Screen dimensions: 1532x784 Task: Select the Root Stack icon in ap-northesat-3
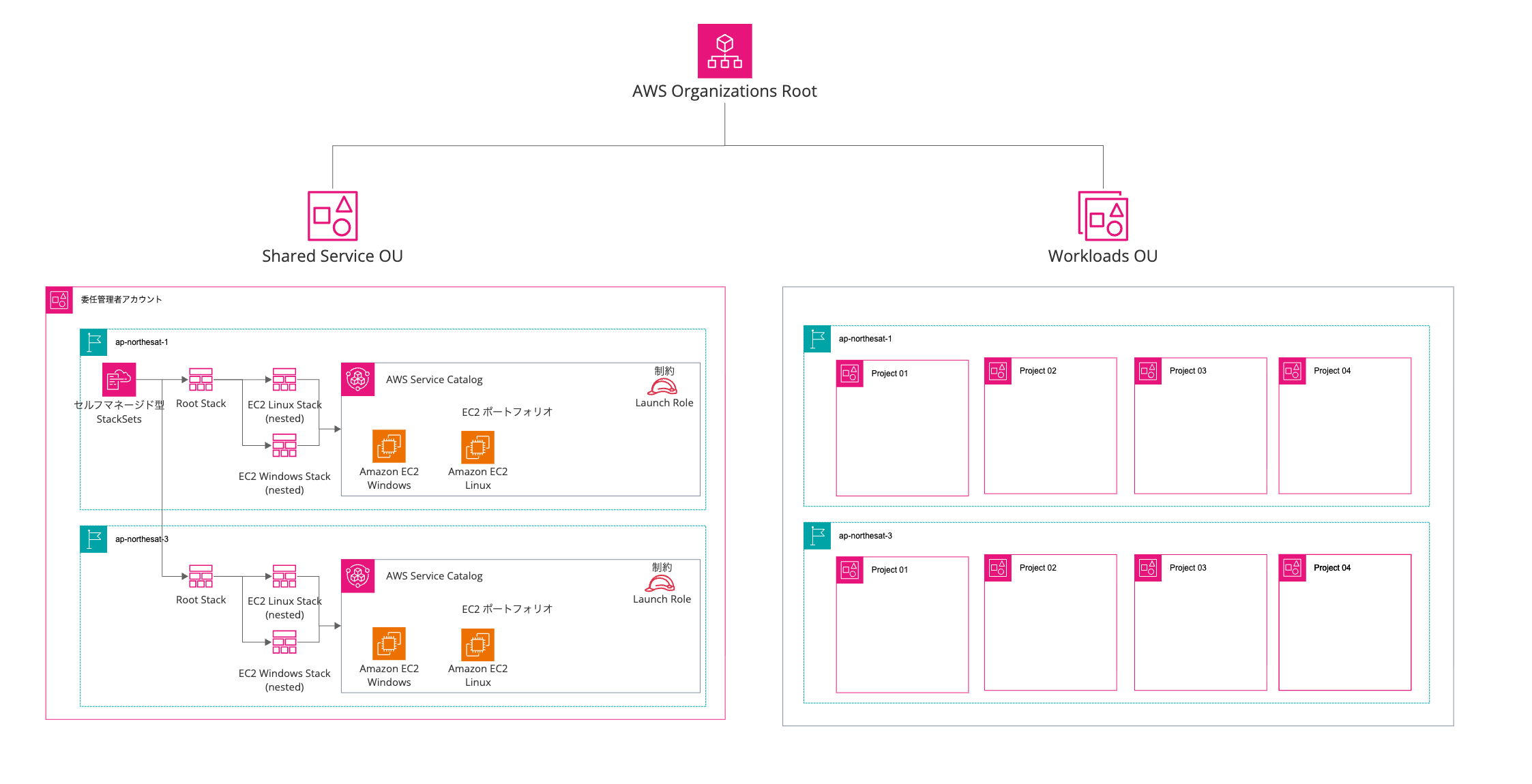click(201, 576)
